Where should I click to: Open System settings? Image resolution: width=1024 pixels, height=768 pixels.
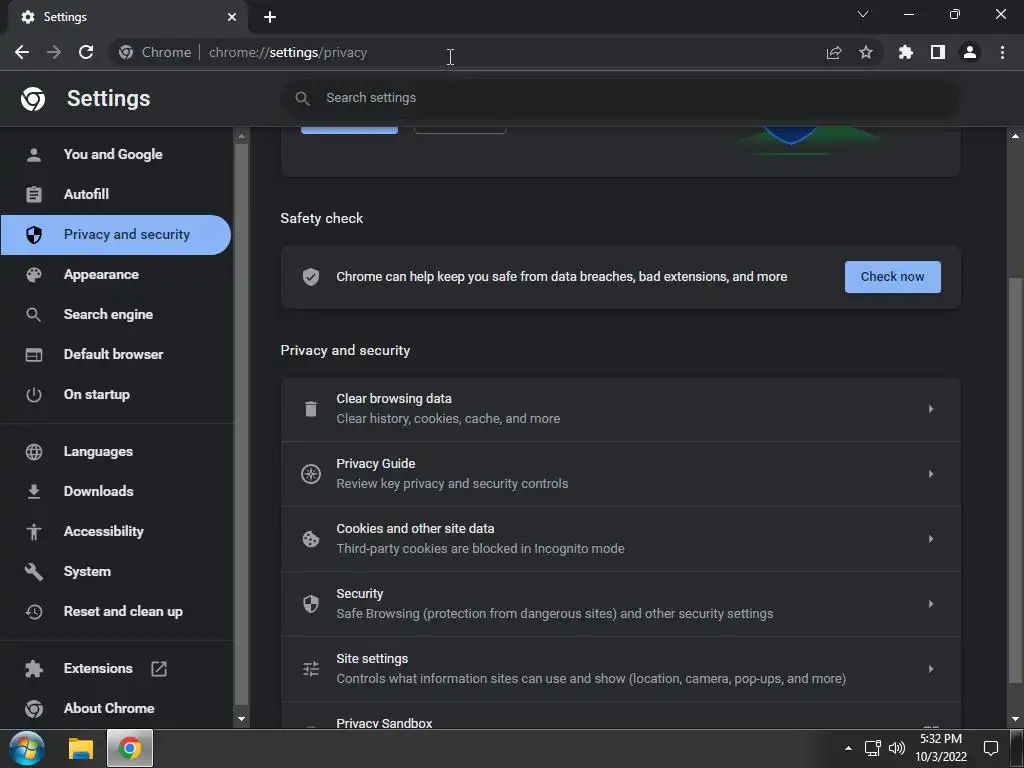point(116,571)
